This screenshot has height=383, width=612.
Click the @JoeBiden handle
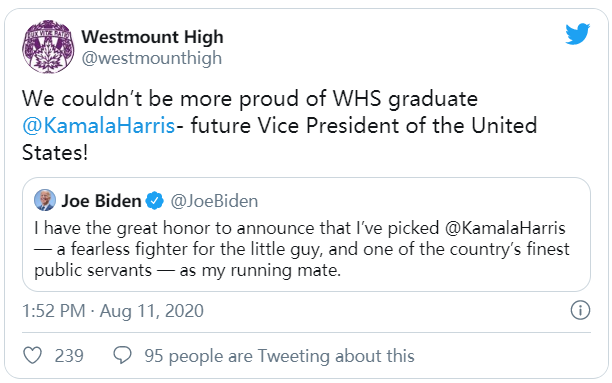pyautogui.click(x=214, y=201)
